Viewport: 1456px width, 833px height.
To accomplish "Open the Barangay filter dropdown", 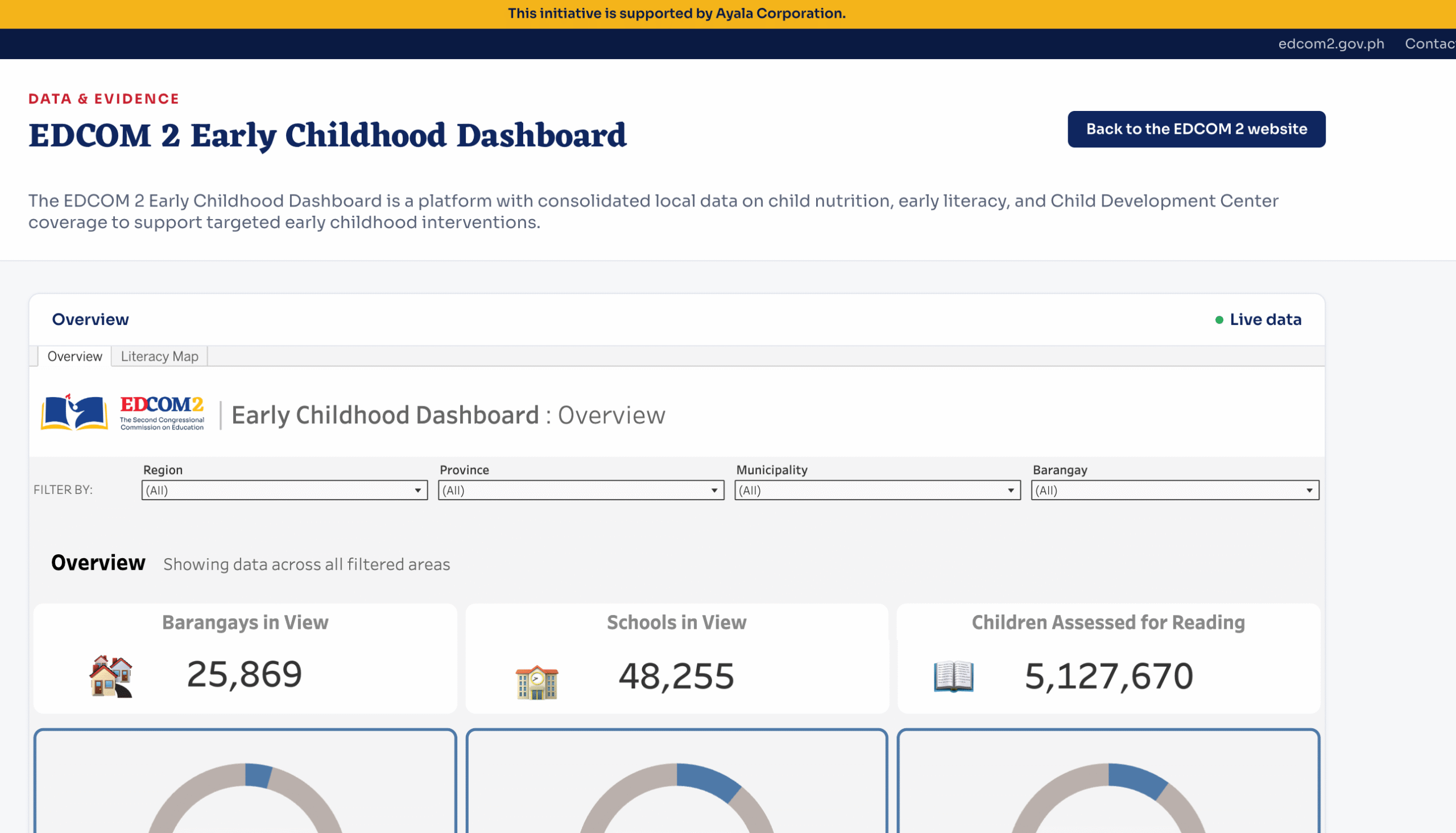I will (x=1174, y=490).
